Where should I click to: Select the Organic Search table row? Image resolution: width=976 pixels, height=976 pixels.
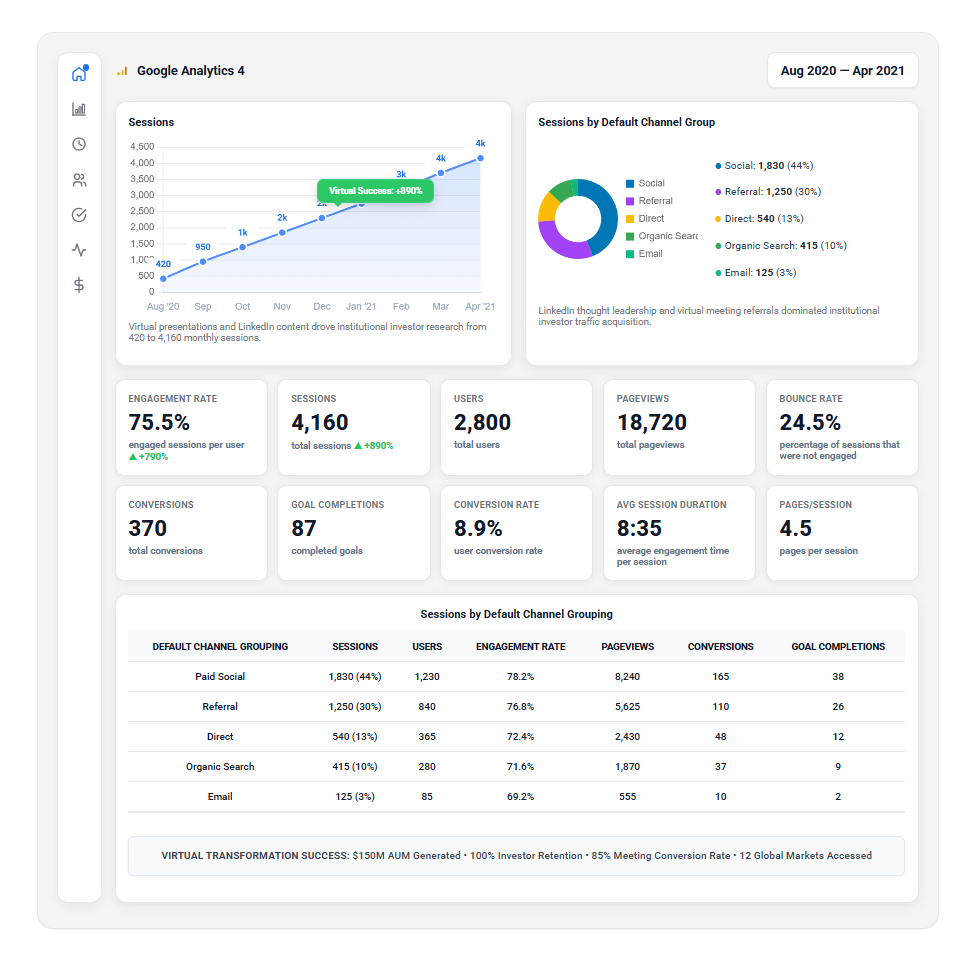220,767
